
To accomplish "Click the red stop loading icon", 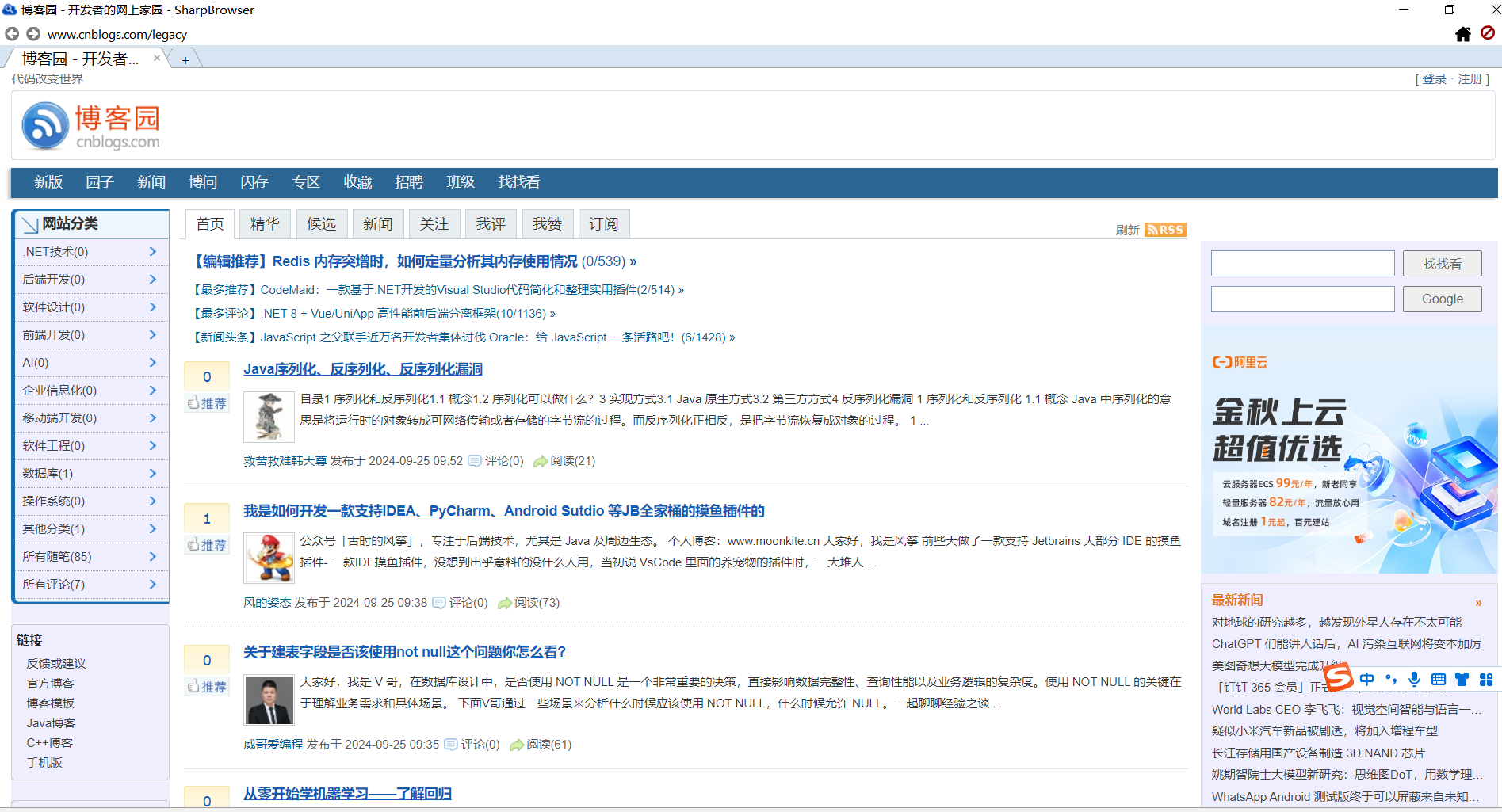I will click(x=1488, y=33).
